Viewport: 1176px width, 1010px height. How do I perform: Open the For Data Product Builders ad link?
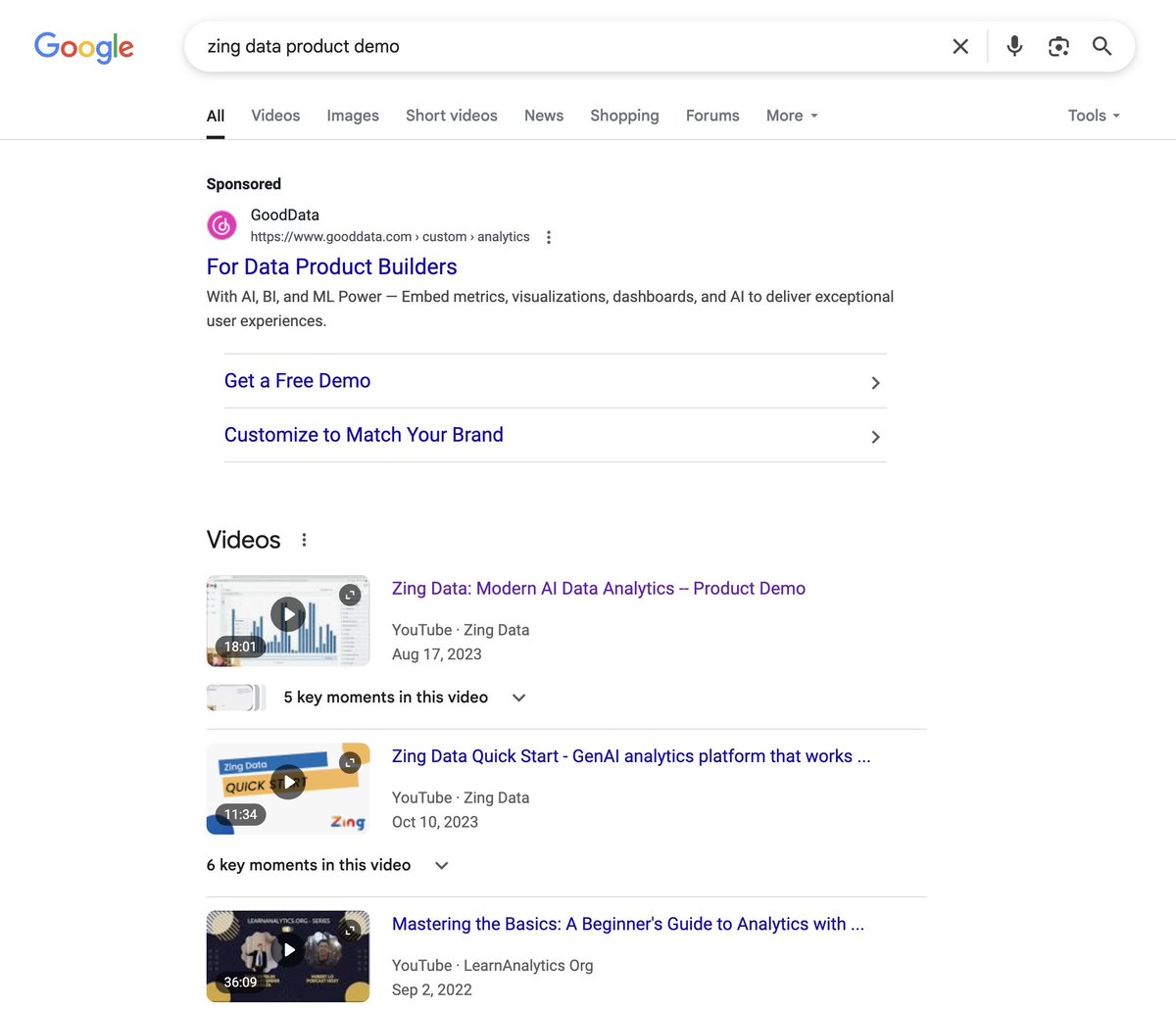click(332, 266)
